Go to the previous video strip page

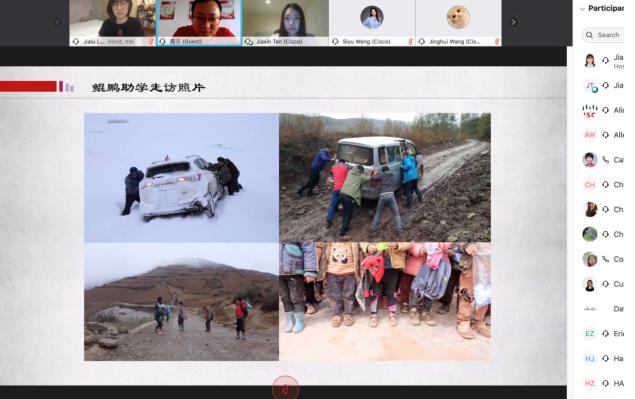pos(58,22)
